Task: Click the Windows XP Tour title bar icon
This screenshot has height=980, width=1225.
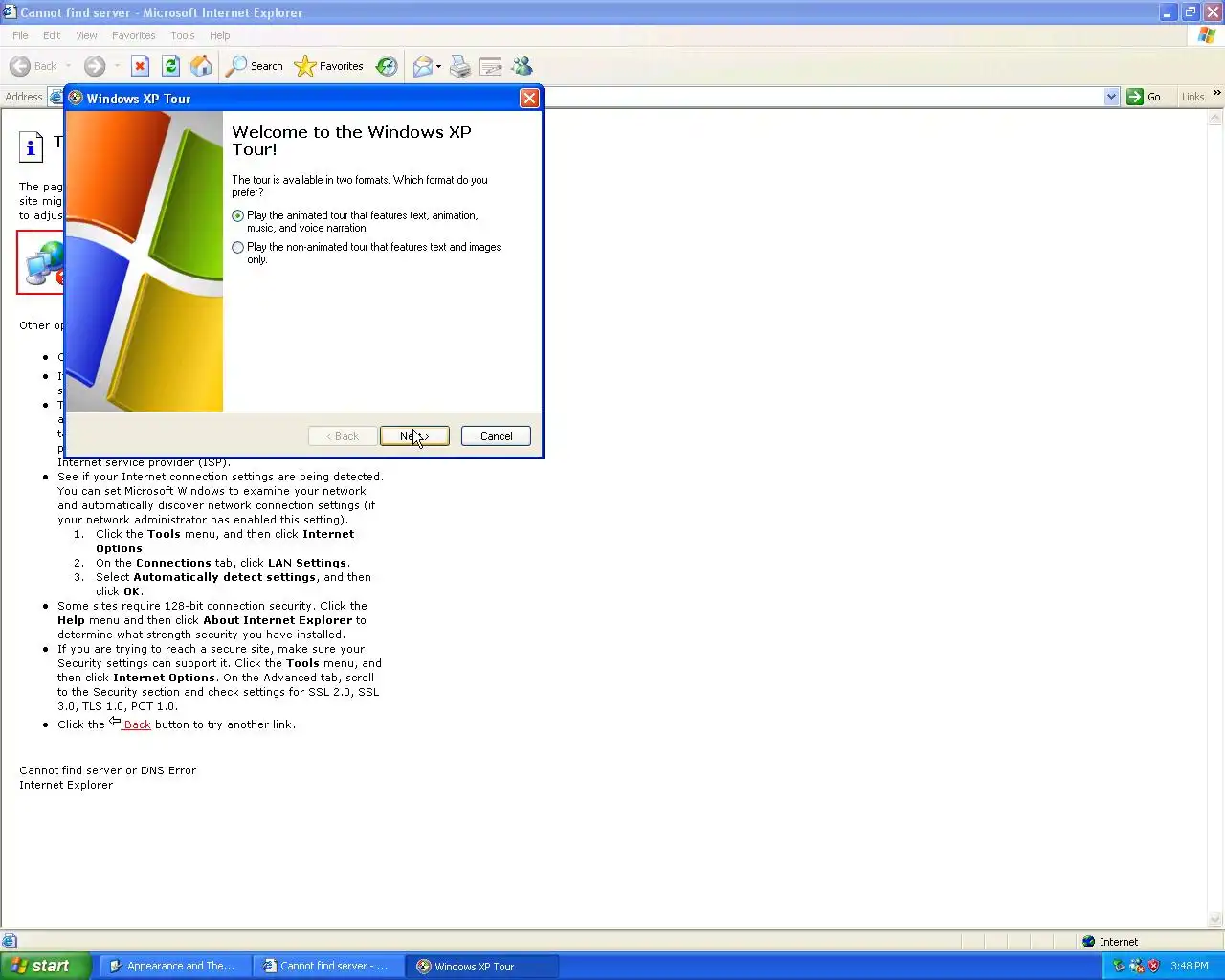Action: click(x=76, y=99)
